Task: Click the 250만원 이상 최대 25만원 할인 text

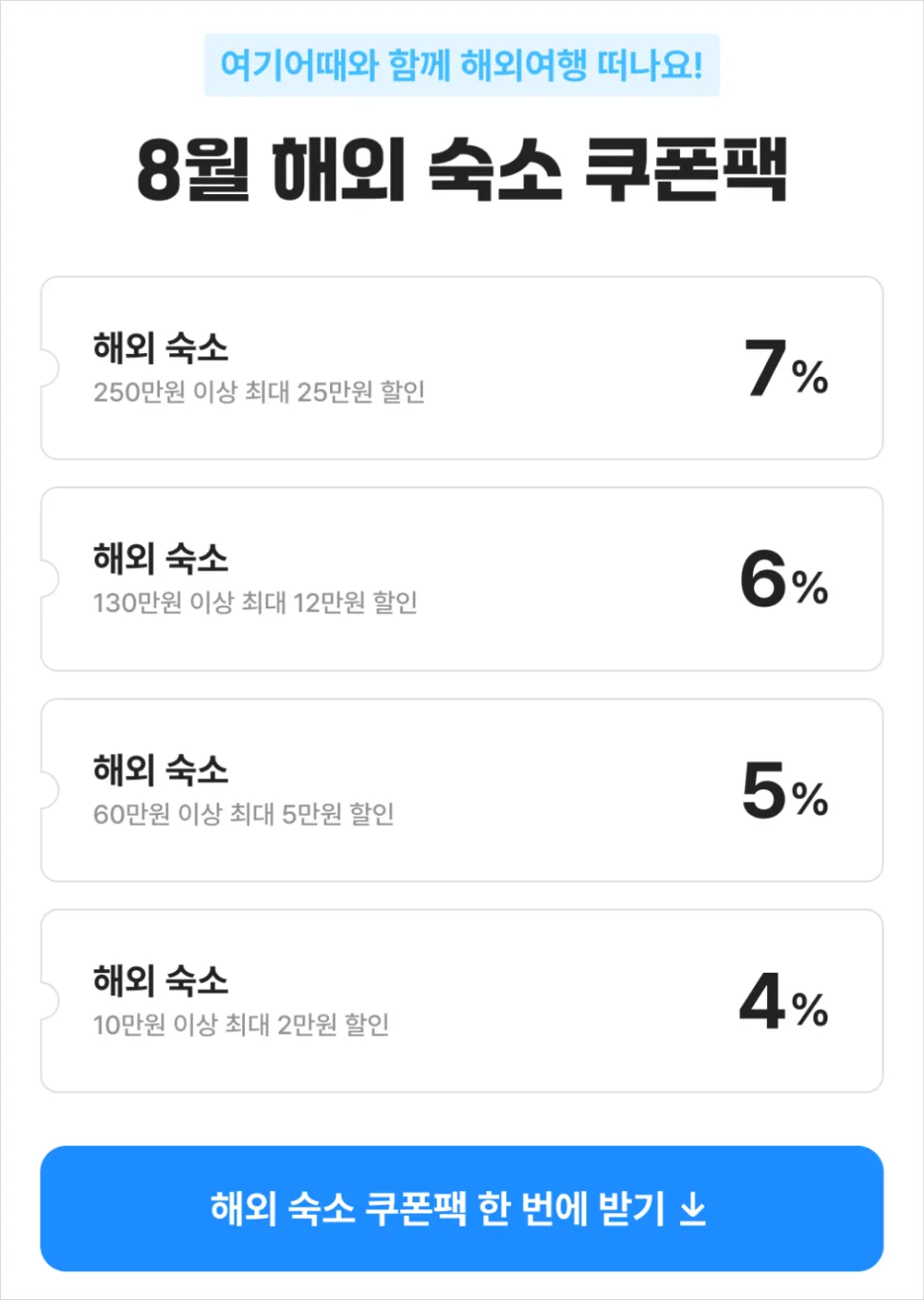Action: [x=259, y=392]
